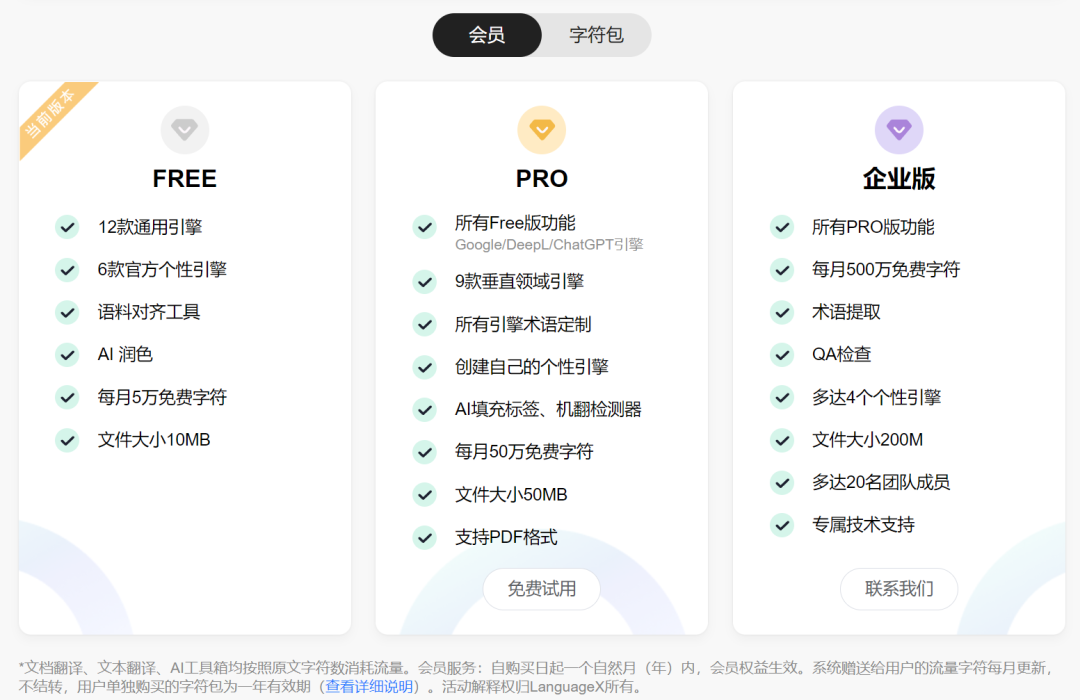Screen dimensions: 1080x700
Task: Click the 所有Free版功能 text
Action: coord(515,223)
